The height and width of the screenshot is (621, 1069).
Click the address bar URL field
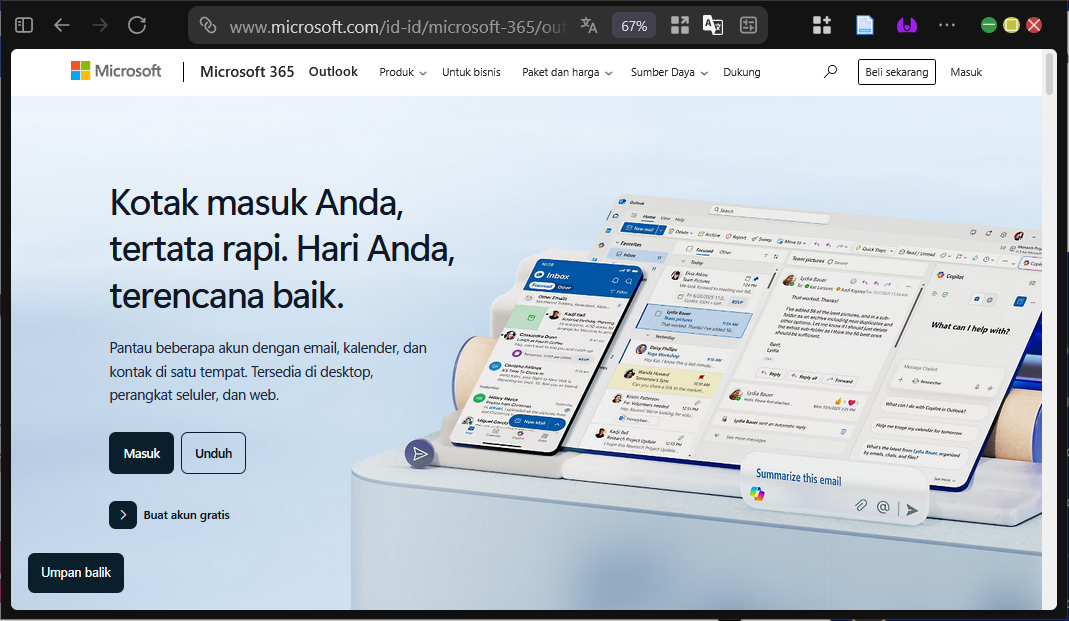tap(397, 27)
